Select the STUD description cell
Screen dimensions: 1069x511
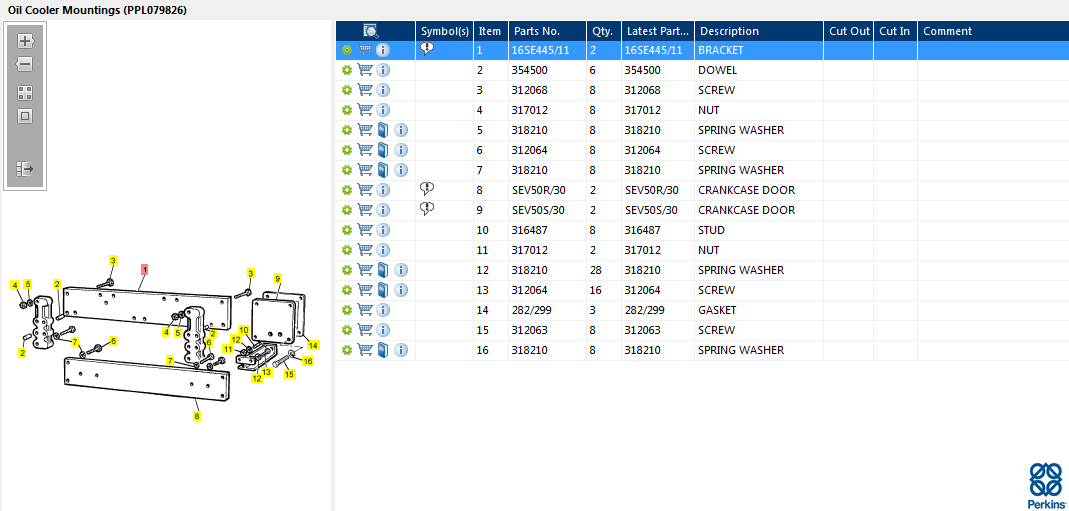point(759,230)
